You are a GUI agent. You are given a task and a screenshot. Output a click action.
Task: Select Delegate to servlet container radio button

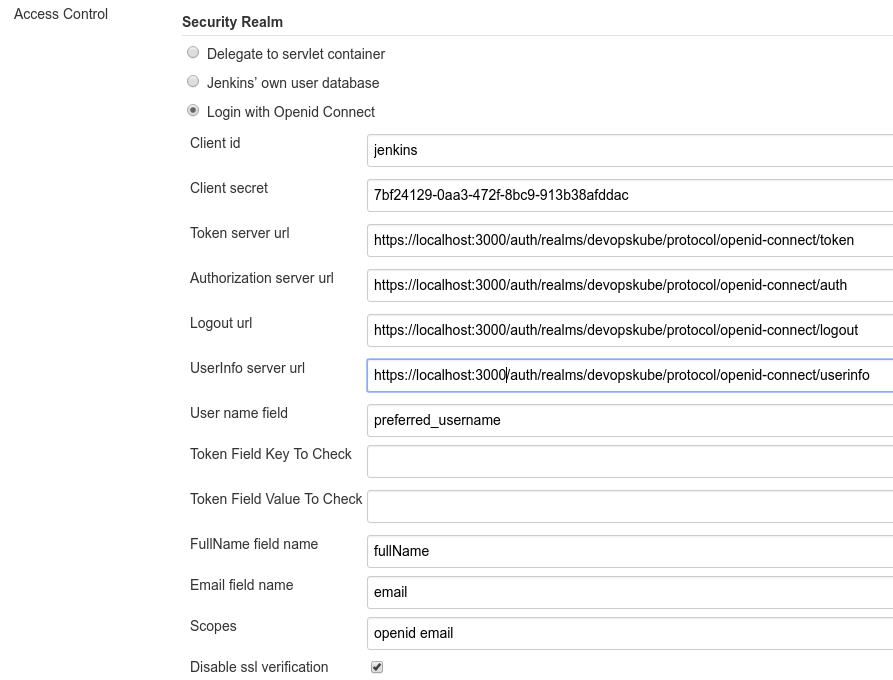click(x=193, y=53)
